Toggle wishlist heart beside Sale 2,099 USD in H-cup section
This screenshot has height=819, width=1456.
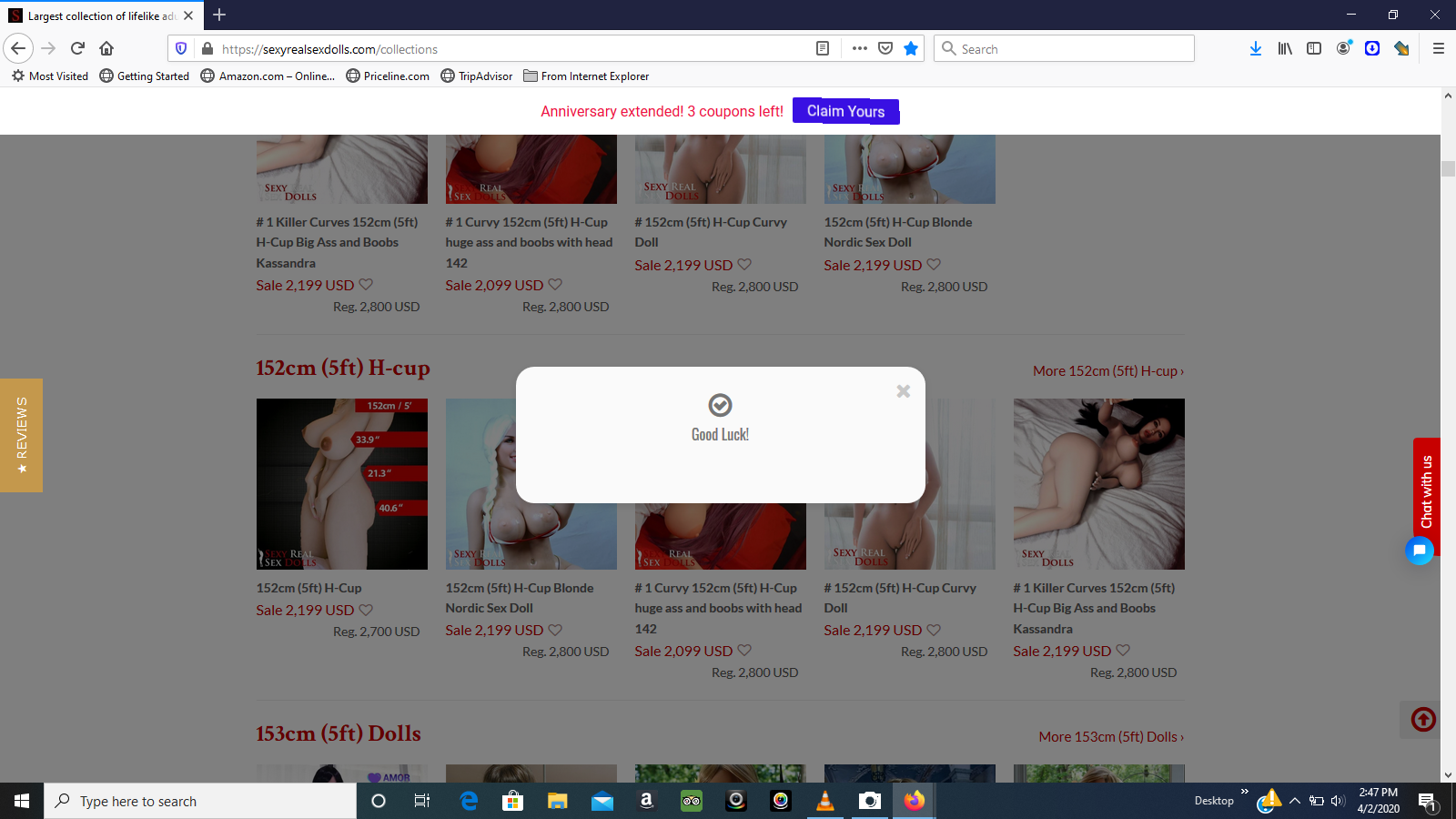click(x=744, y=650)
